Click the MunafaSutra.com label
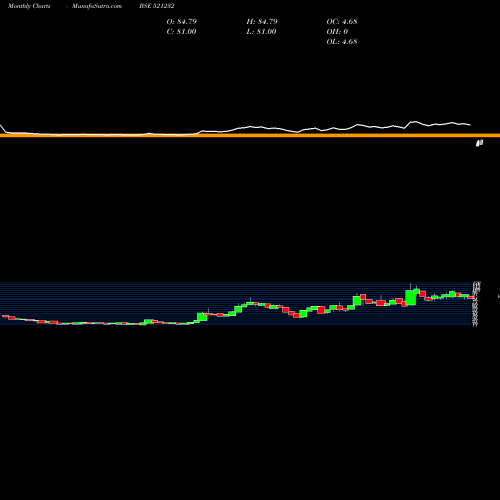The height and width of the screenshot is (500, 500). point(97,6)
